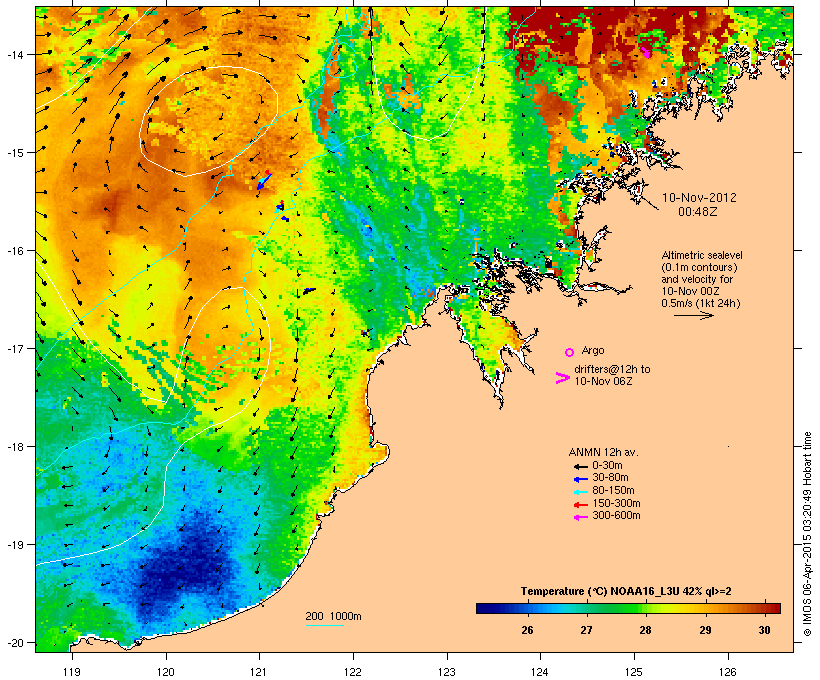820x680 pixels.
Task: Click the (0.1m contours) text
Action: point(699,267)
